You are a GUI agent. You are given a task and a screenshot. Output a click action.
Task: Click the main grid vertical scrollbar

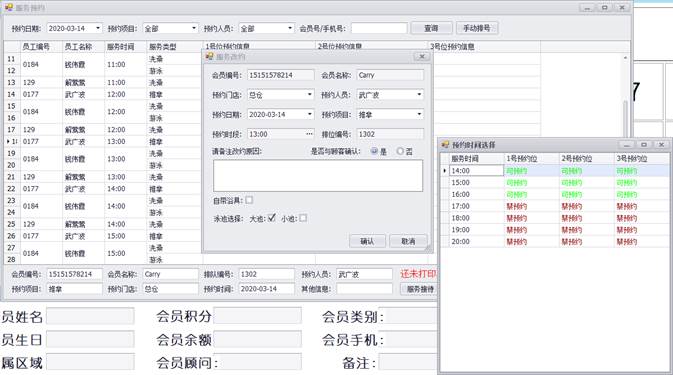tap(625, 158)
